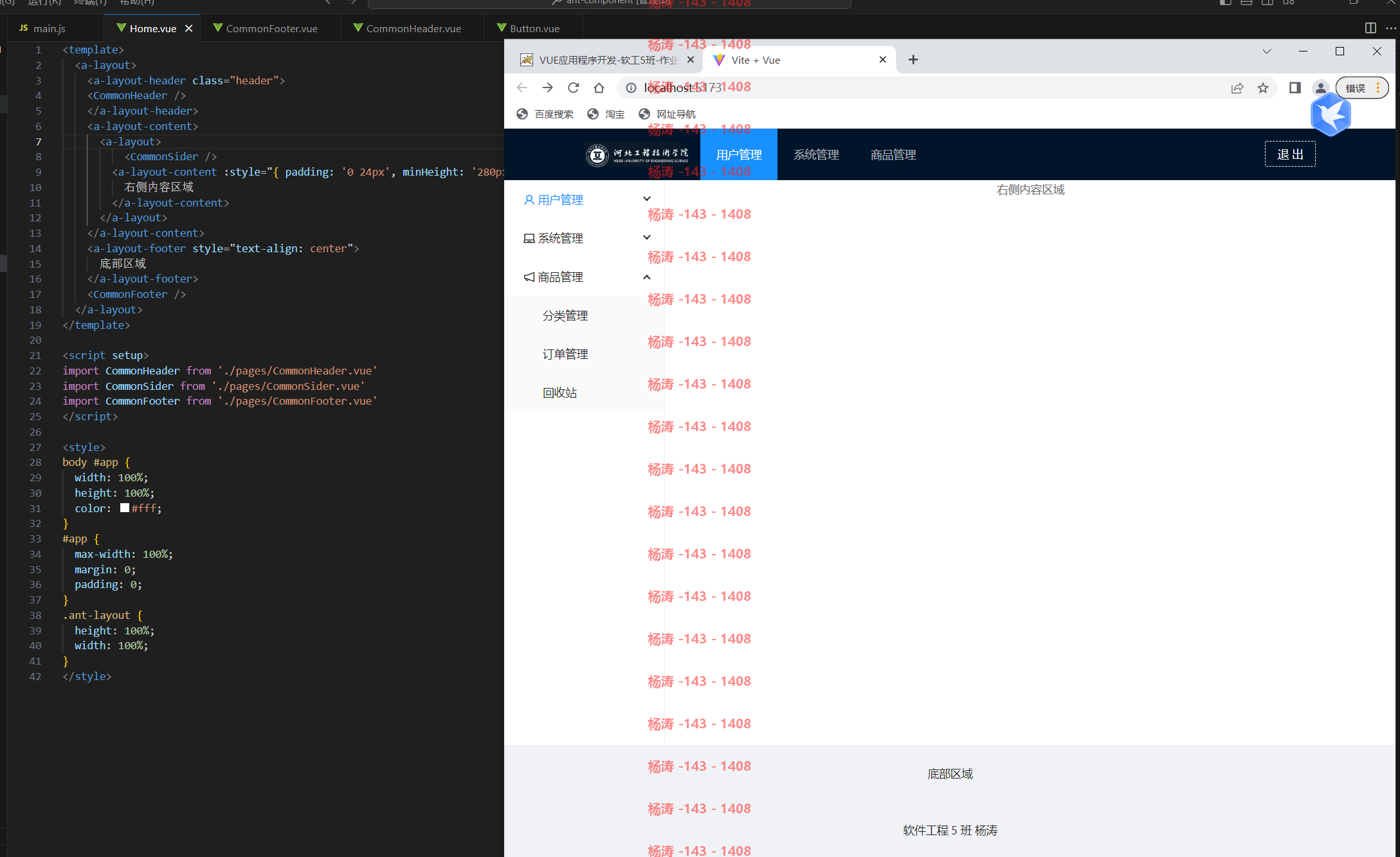This screenshot has height=857, width=1400.
Task: Click line number 21 in the gutter
Action: point(35,355)
